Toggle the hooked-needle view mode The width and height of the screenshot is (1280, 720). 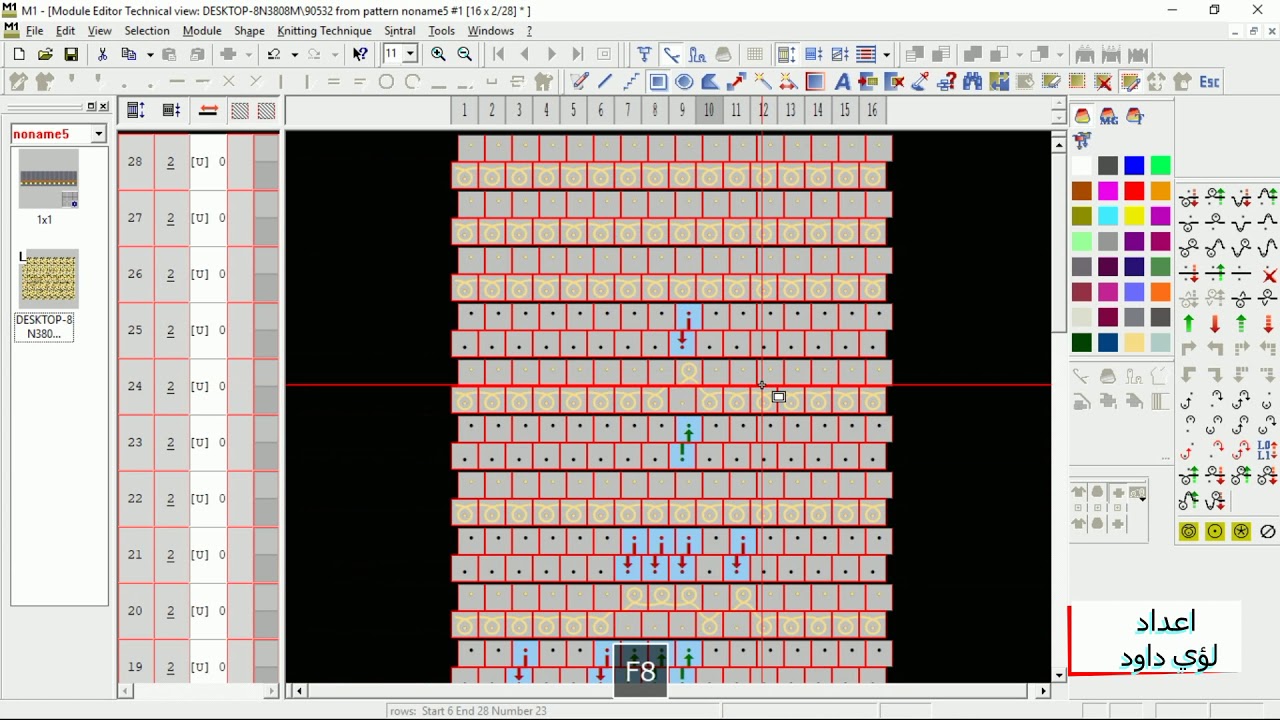[671, 54]
